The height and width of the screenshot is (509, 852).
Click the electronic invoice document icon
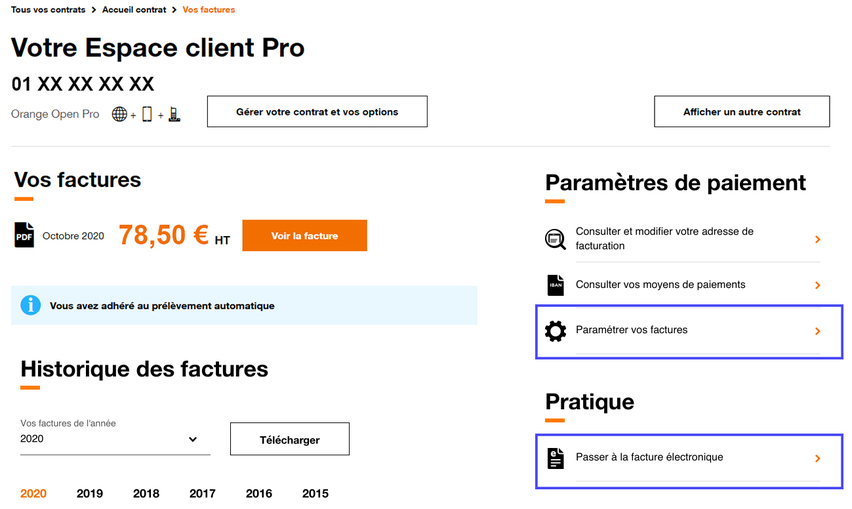click(x=555, y=458)
